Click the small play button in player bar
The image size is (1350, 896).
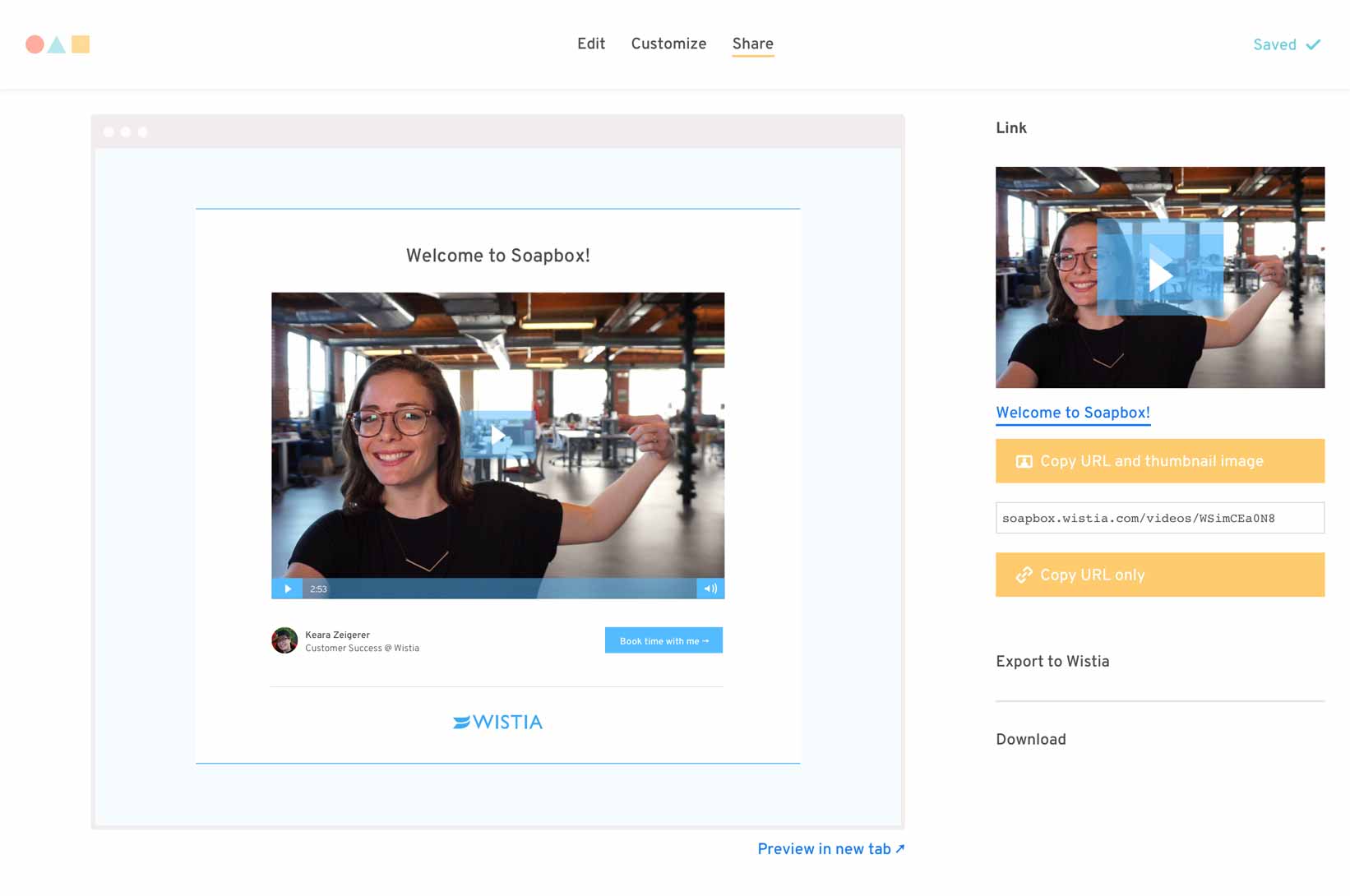tap(287, 589)
